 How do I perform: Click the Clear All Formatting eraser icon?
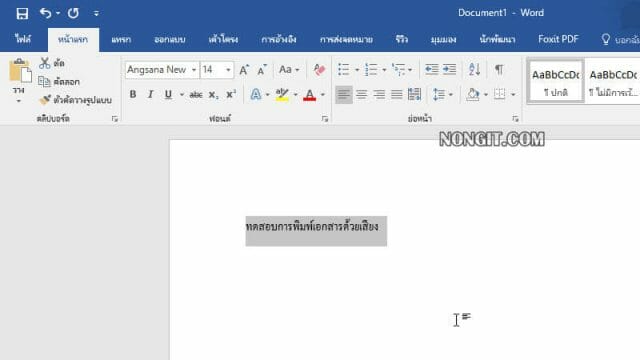(319, 70)
